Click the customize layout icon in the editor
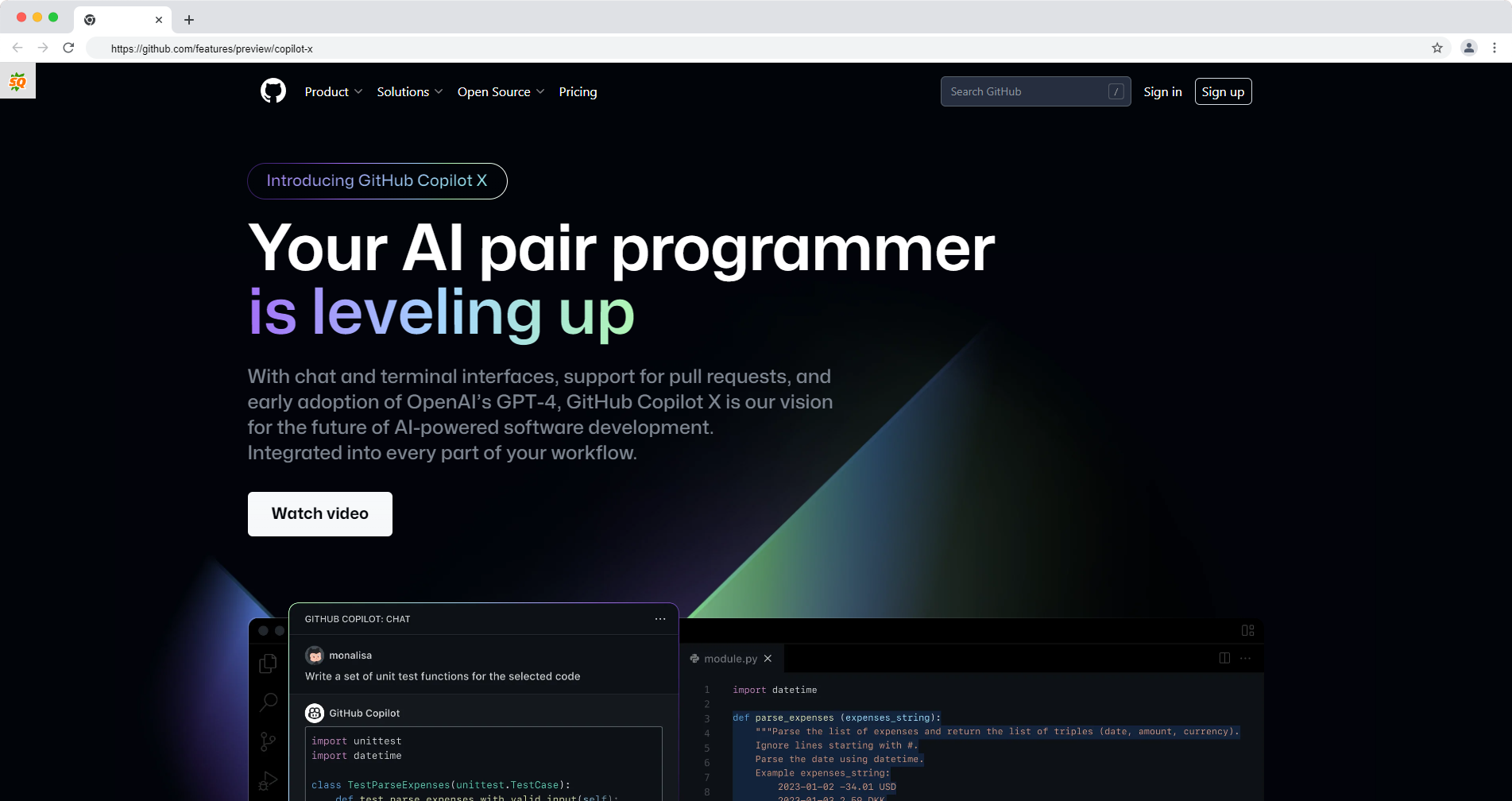Screen dimensions: 1512x801 click(x=1247, y=629)
